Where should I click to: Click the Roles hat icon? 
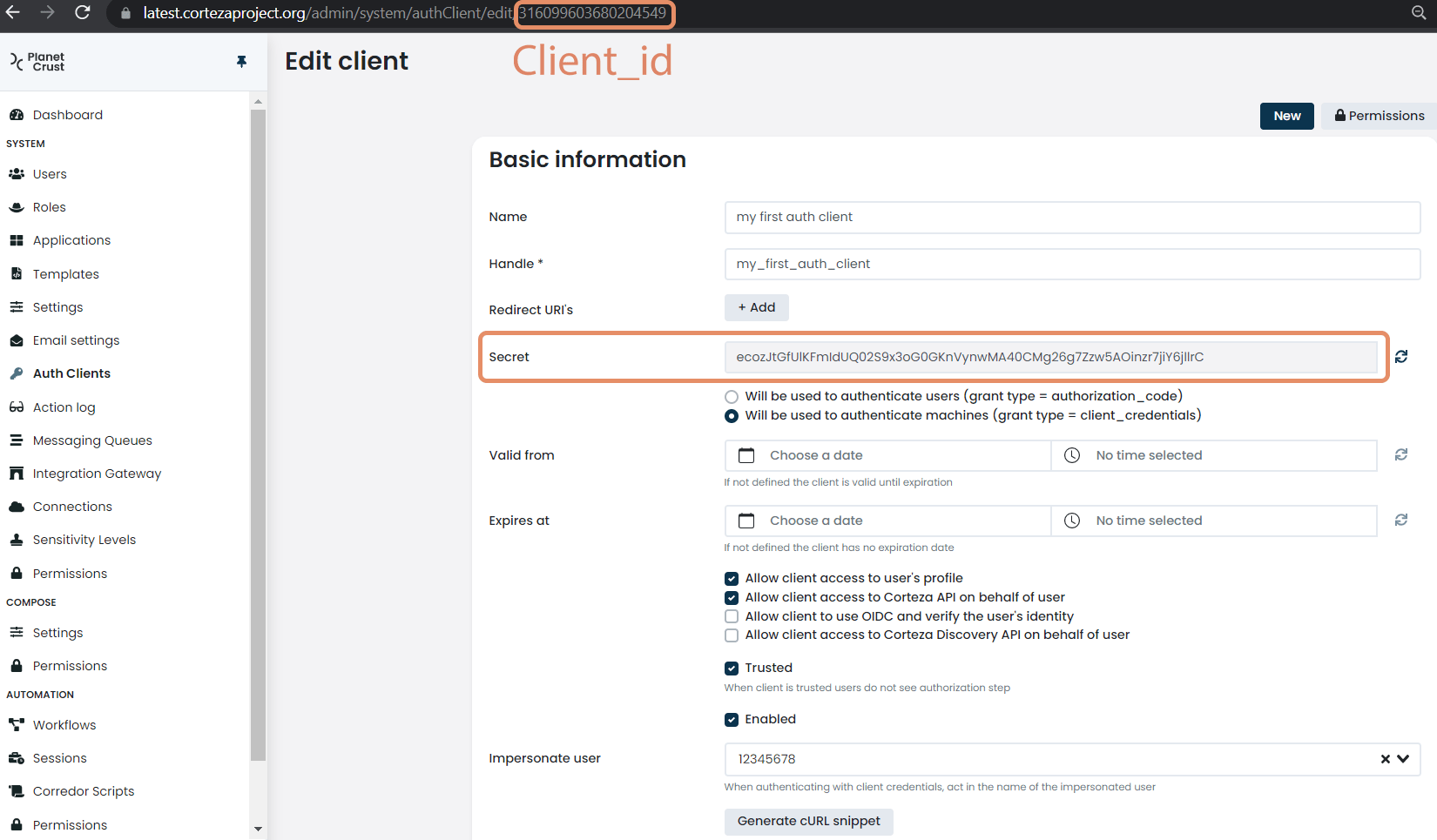tap(17, 207)
